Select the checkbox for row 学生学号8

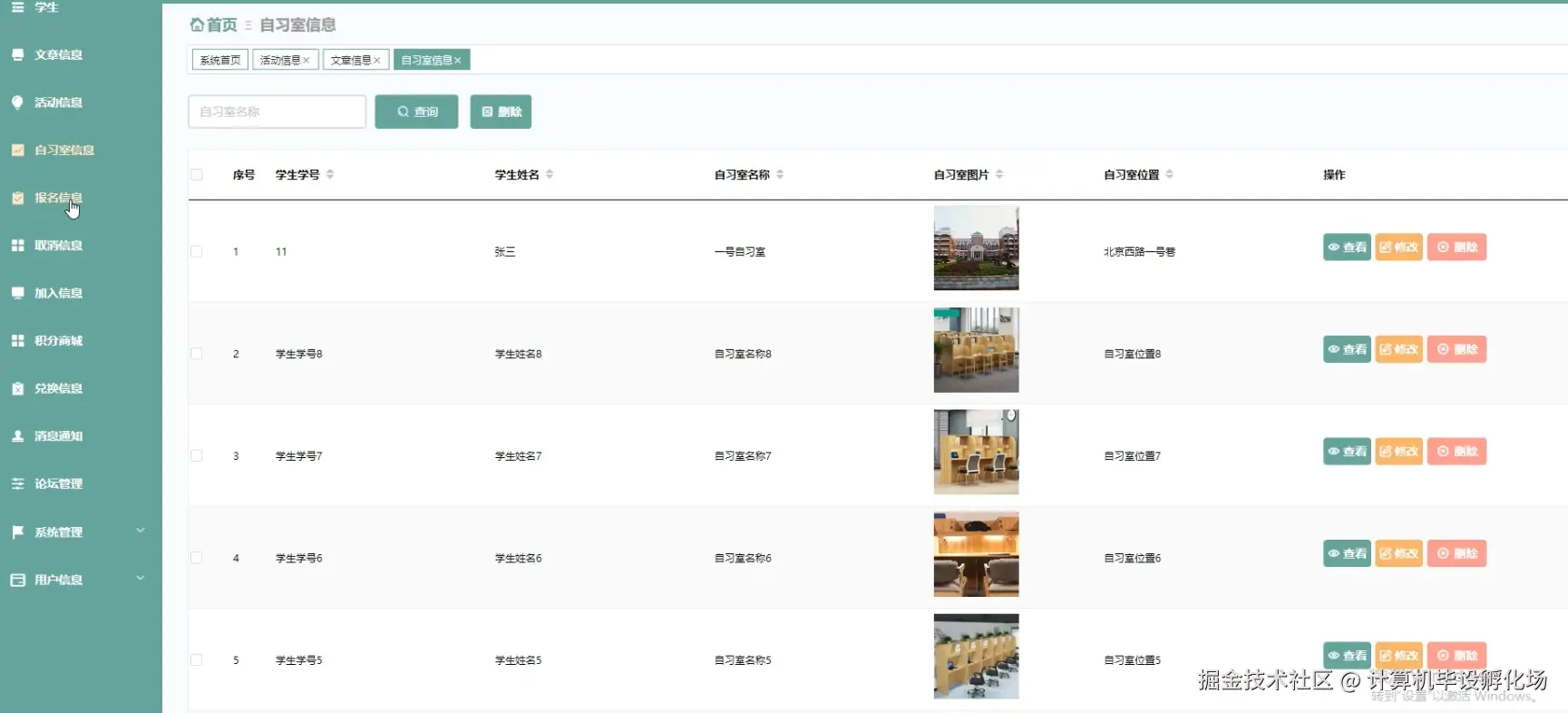point(197,354)
